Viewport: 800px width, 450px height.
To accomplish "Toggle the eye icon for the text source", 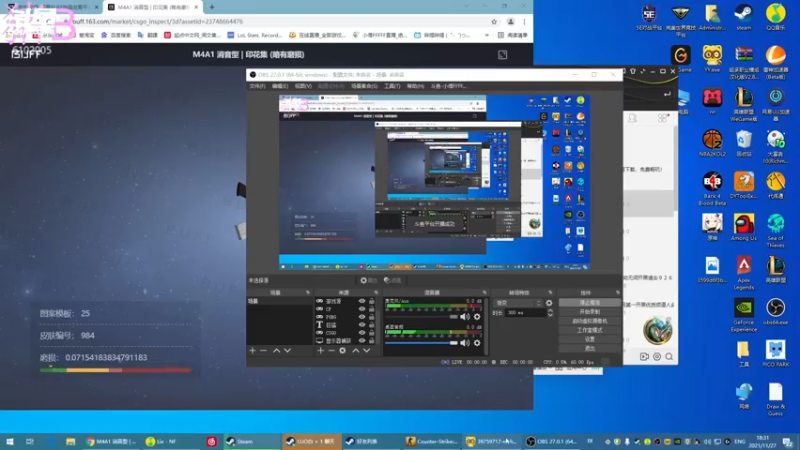I will click(x=362, y=324).
